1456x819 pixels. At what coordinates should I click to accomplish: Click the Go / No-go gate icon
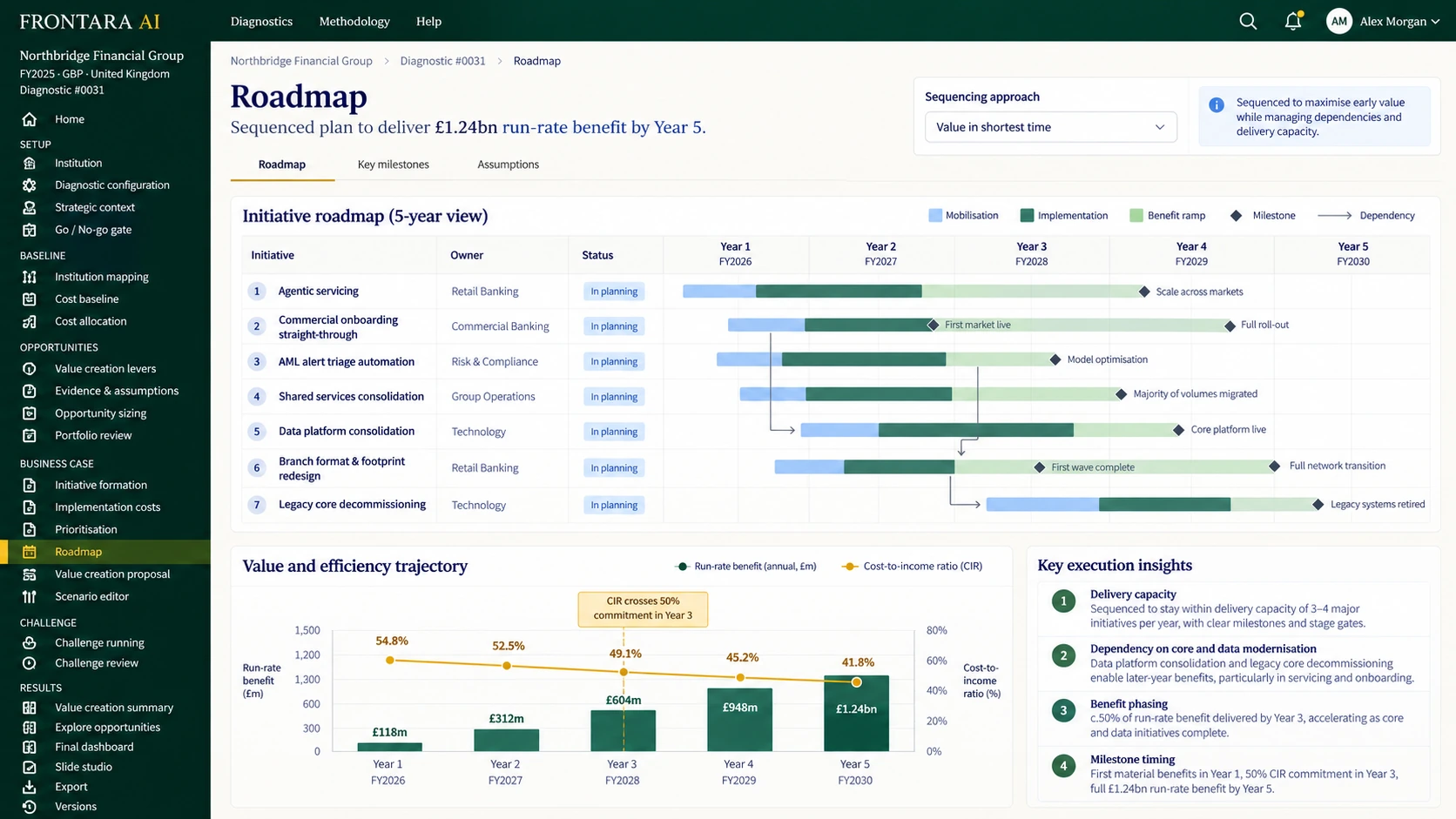(x=30, y=230)
